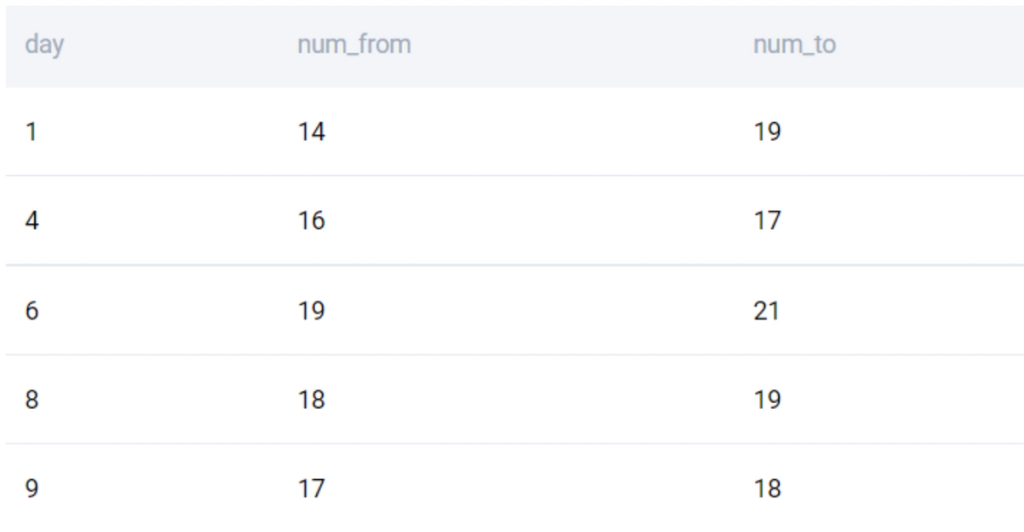Click num_from value 17 in day 9 row
1024x532 pixels.
coord(312,488)
